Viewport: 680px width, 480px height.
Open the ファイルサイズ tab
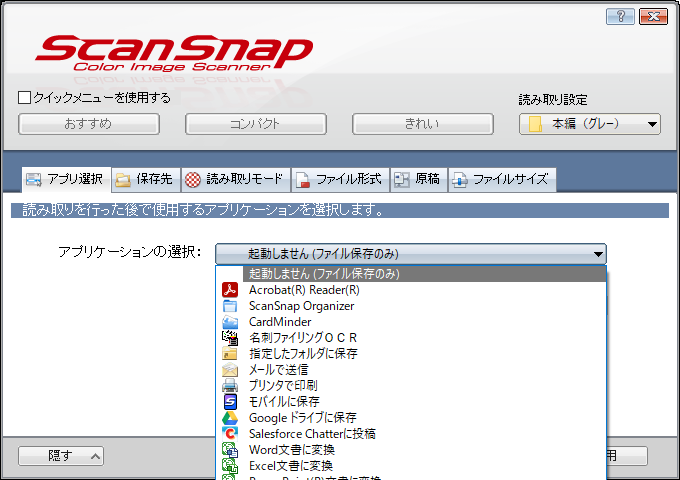pyautogui.click(x=502, y=180)
